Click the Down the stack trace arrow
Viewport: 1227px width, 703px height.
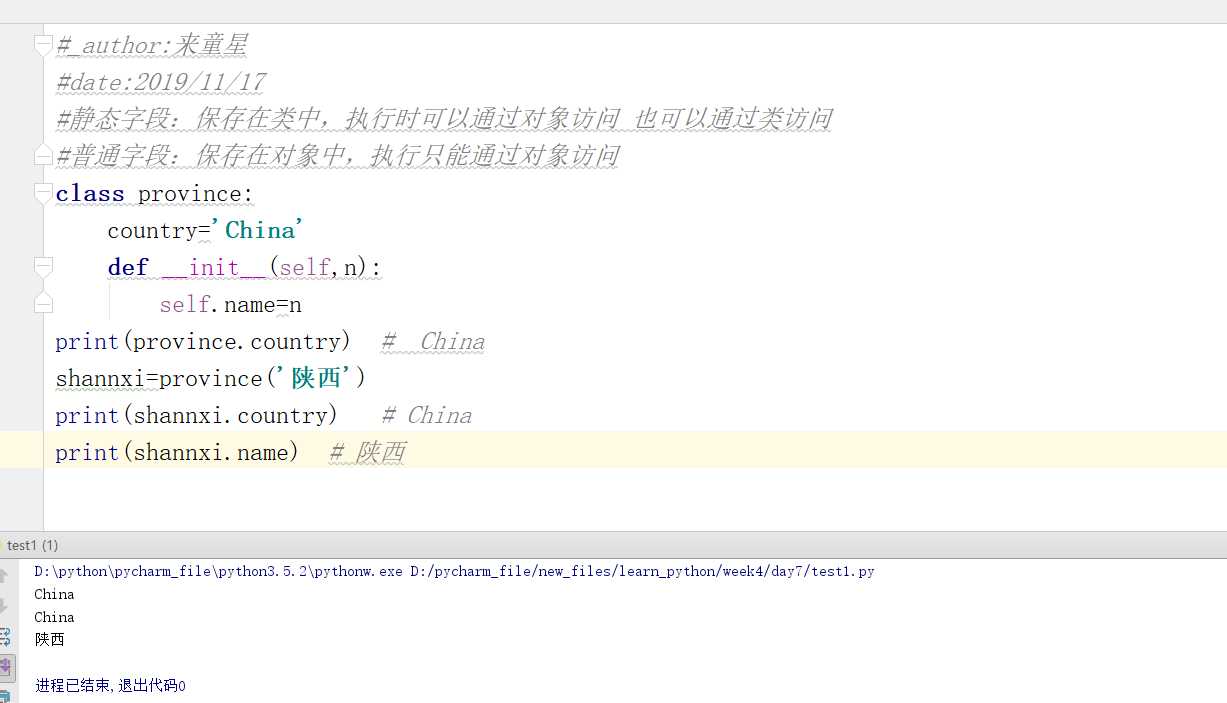click(x=5, y=605)
